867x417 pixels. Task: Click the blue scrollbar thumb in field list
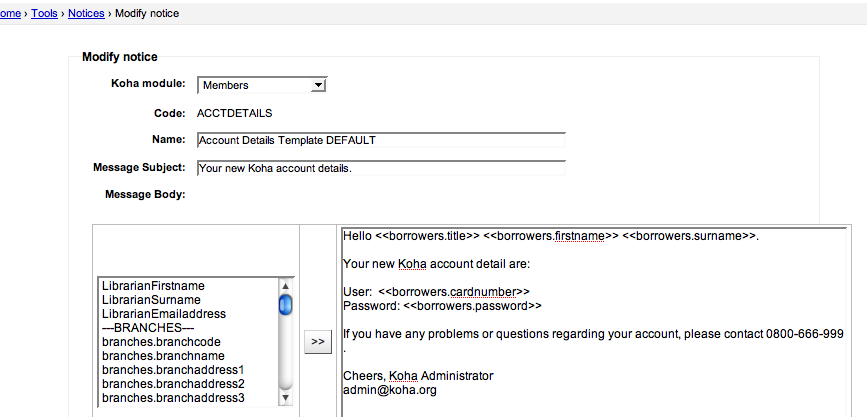tap(286, 304)
